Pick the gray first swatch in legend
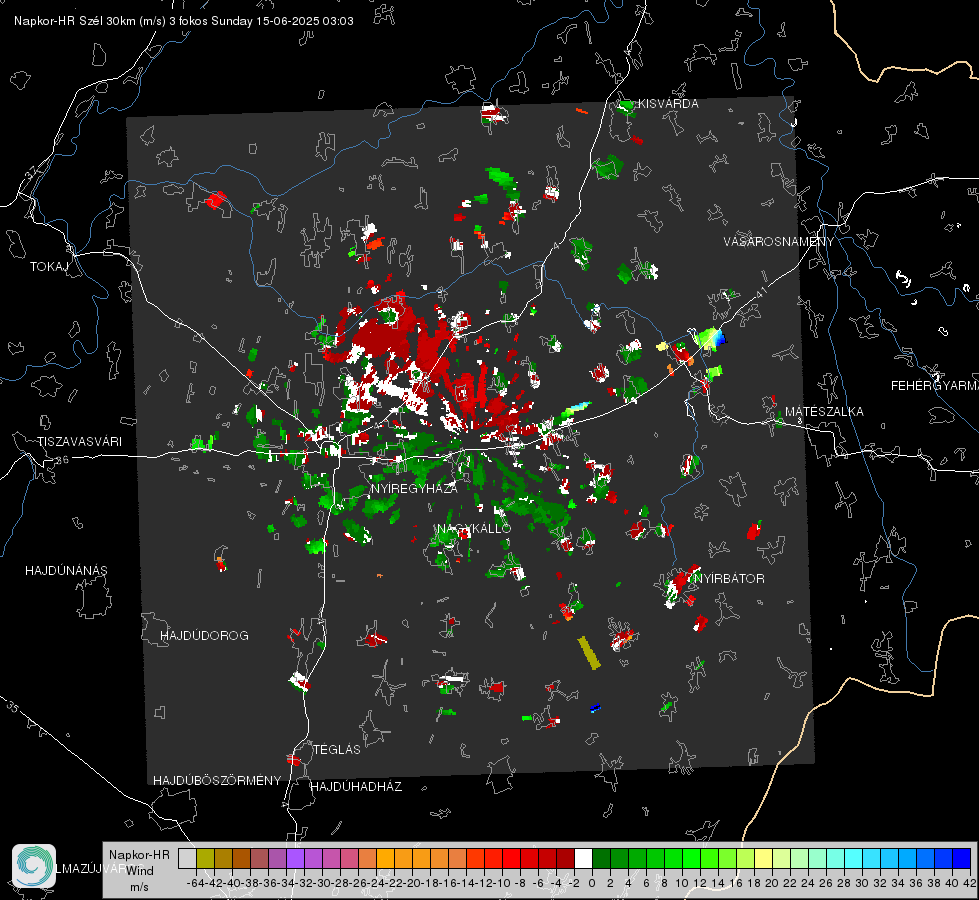This screenshot has width=979, height=900. point(187,858)
